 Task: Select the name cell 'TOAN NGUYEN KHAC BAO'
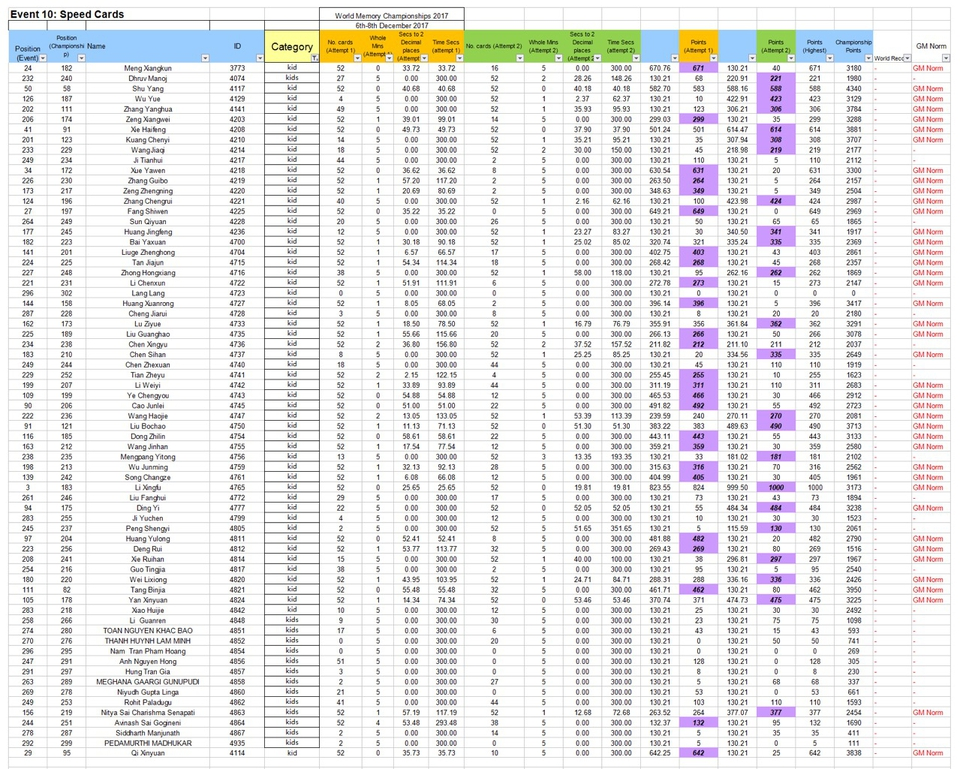click(x=148, y=631)
